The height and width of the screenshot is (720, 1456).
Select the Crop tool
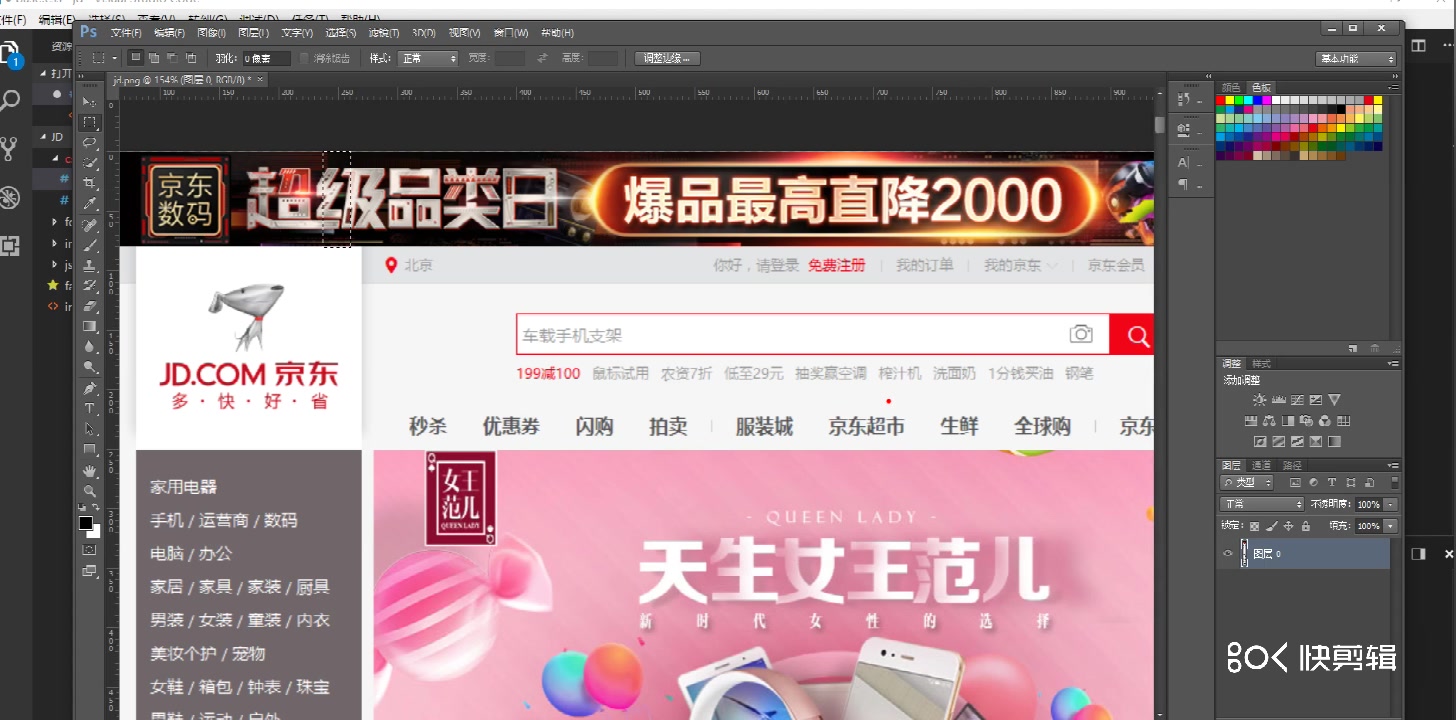coord(90,184)
